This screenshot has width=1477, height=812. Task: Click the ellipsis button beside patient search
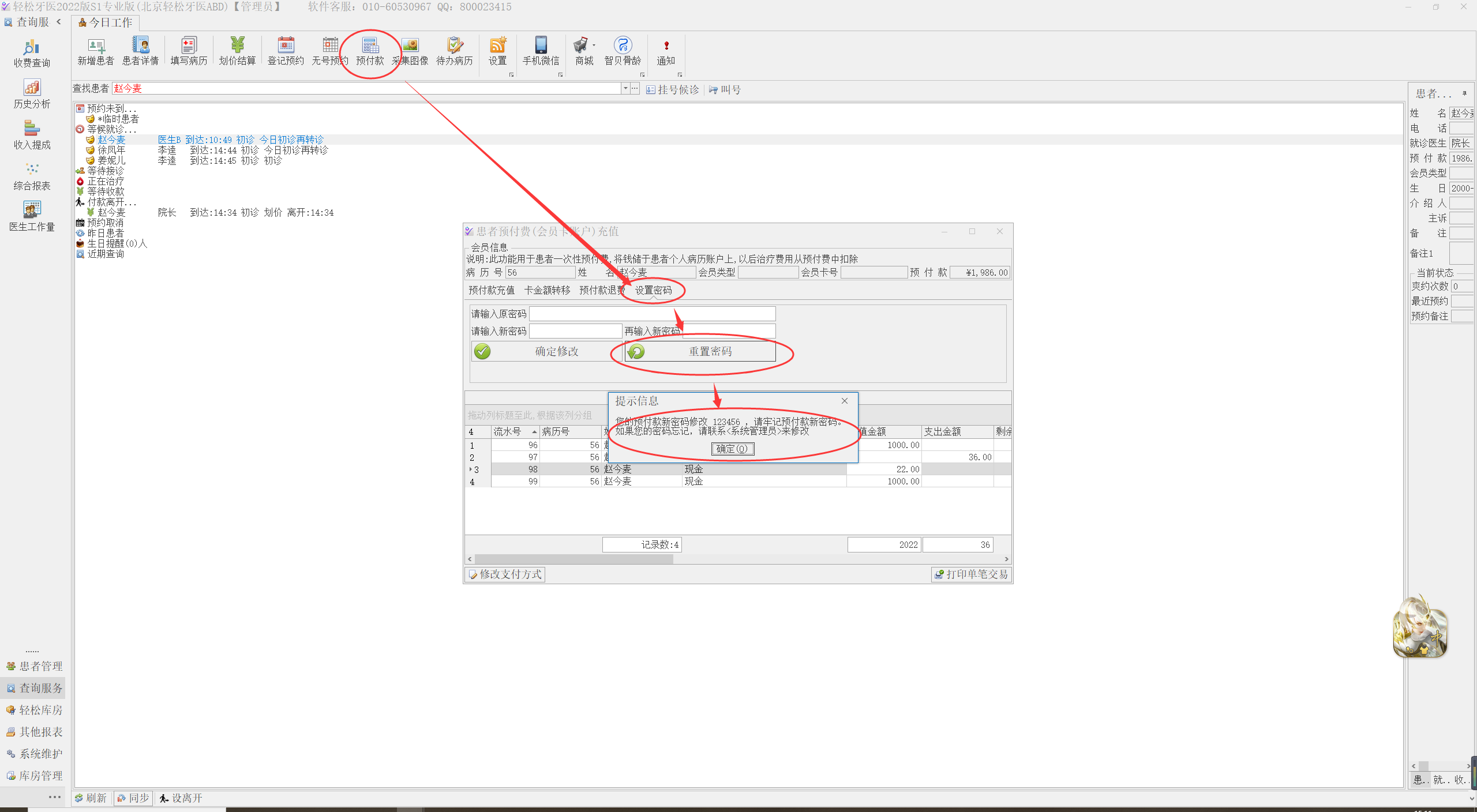point(635,88)
